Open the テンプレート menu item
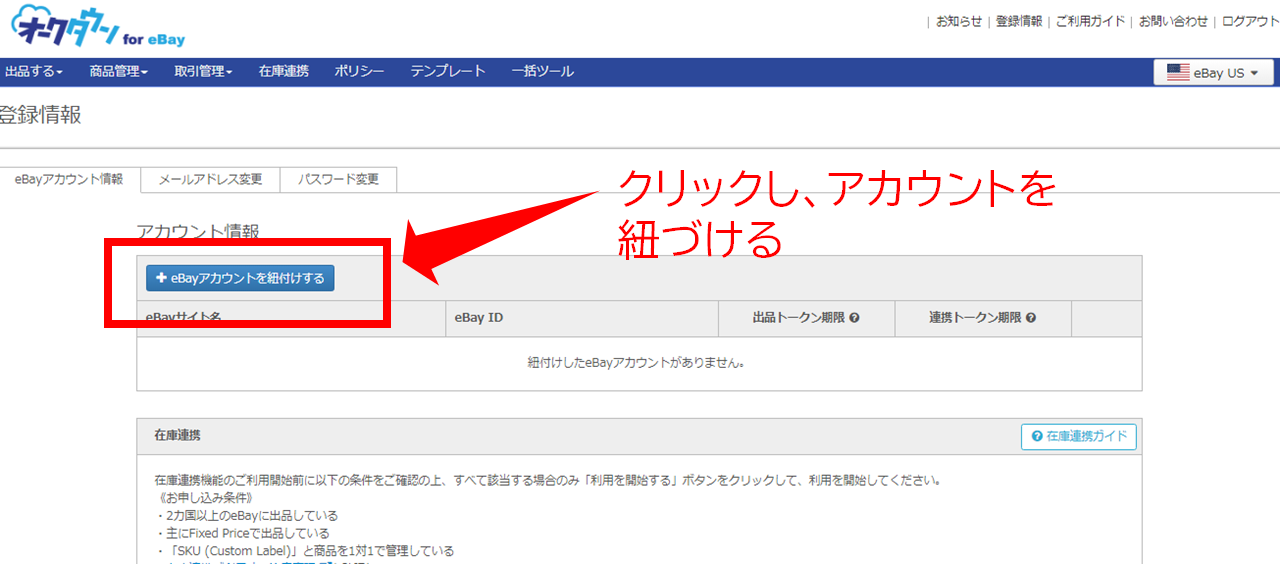Screen dimensions: 1280x564 (x=448, y=72)
